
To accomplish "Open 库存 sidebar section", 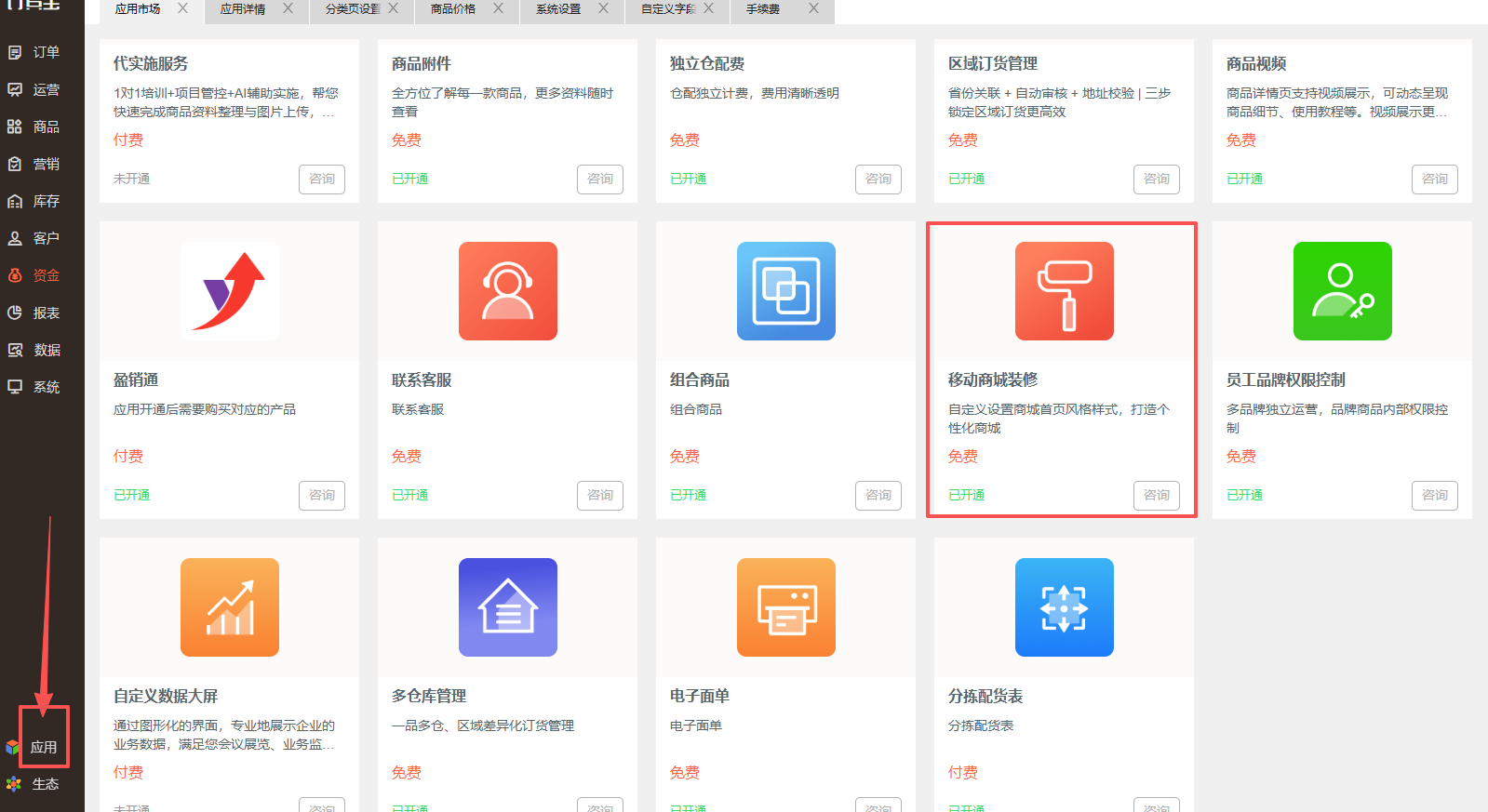I will (x=34, y=201).
